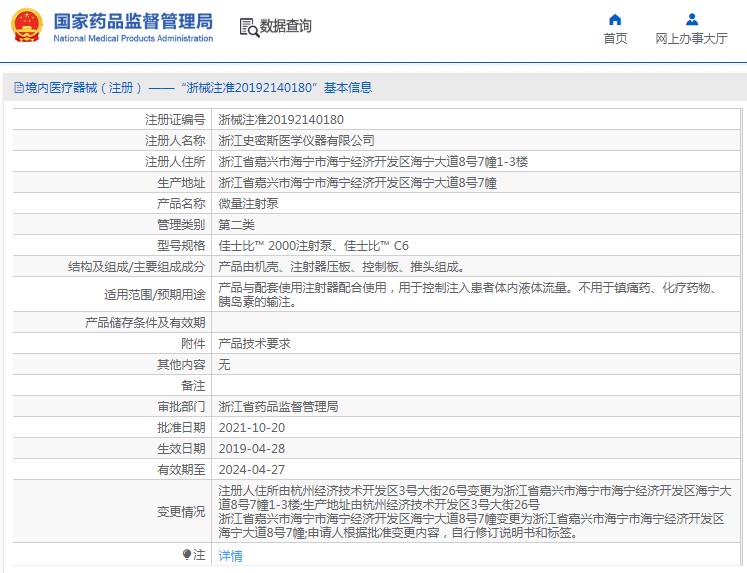Click the structure composition 产品由机壳 value
The image size is (747, 573).
[342, 267]
